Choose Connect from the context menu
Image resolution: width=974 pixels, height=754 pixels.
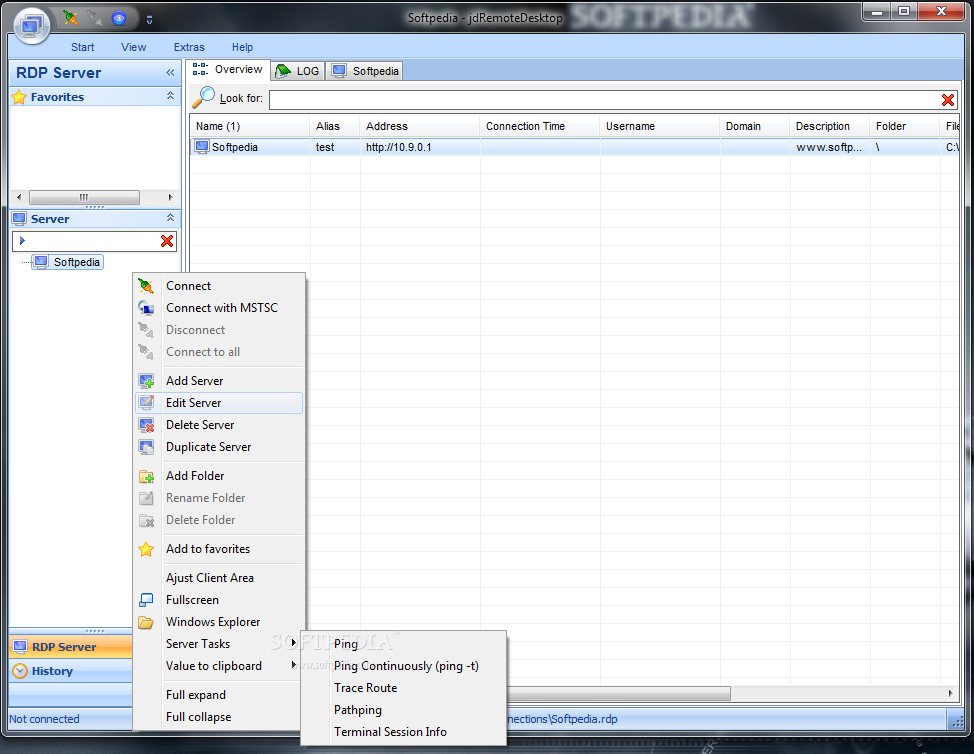(219, 286)
